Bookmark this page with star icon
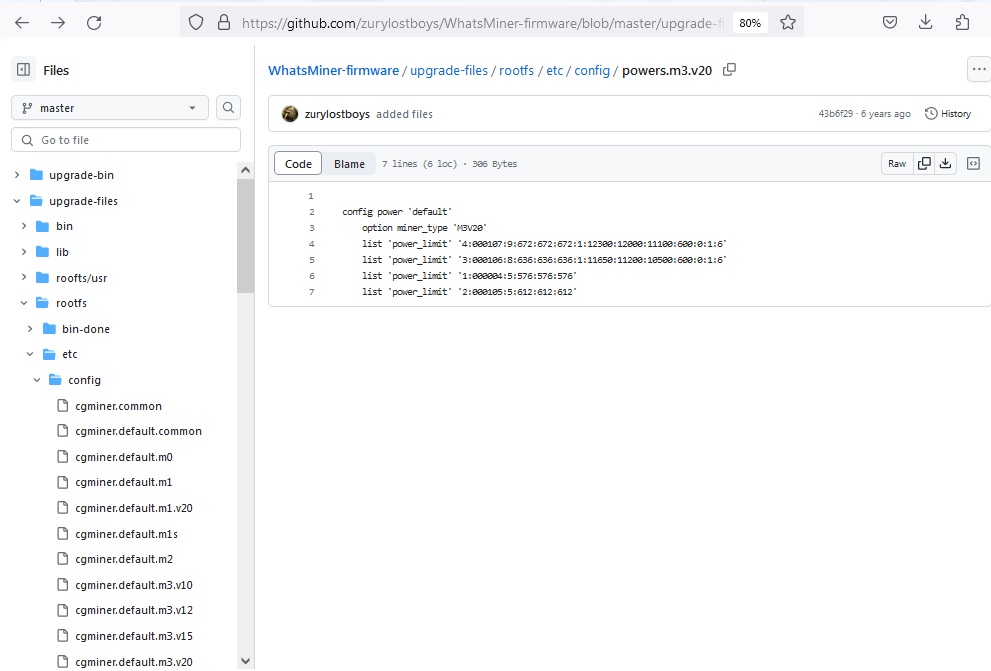 (x=788, y=22)
